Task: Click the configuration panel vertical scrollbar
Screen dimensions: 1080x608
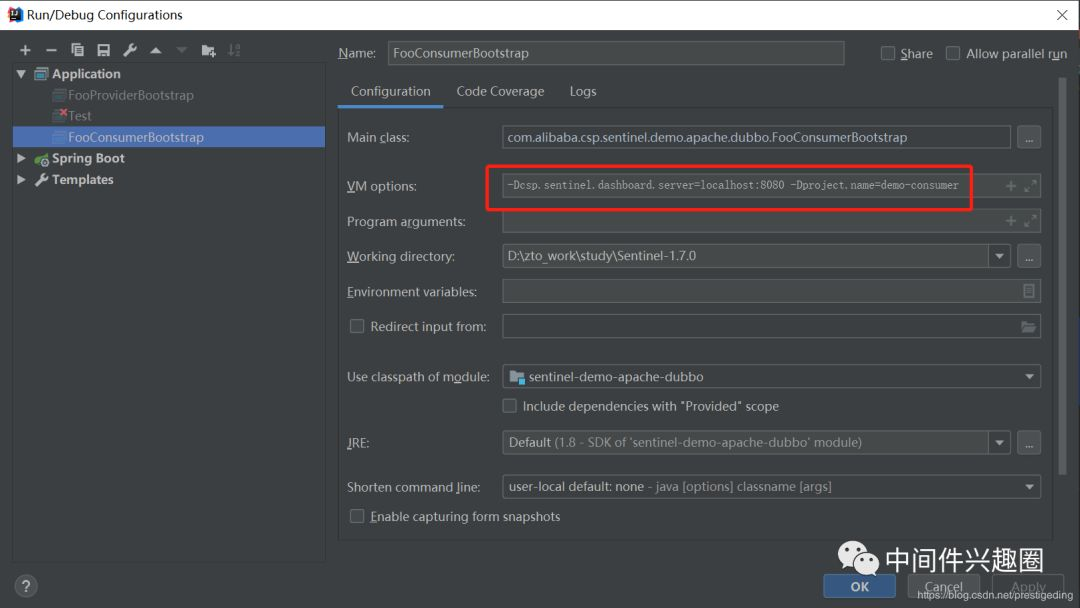Action: click(x=1062, y=275)
